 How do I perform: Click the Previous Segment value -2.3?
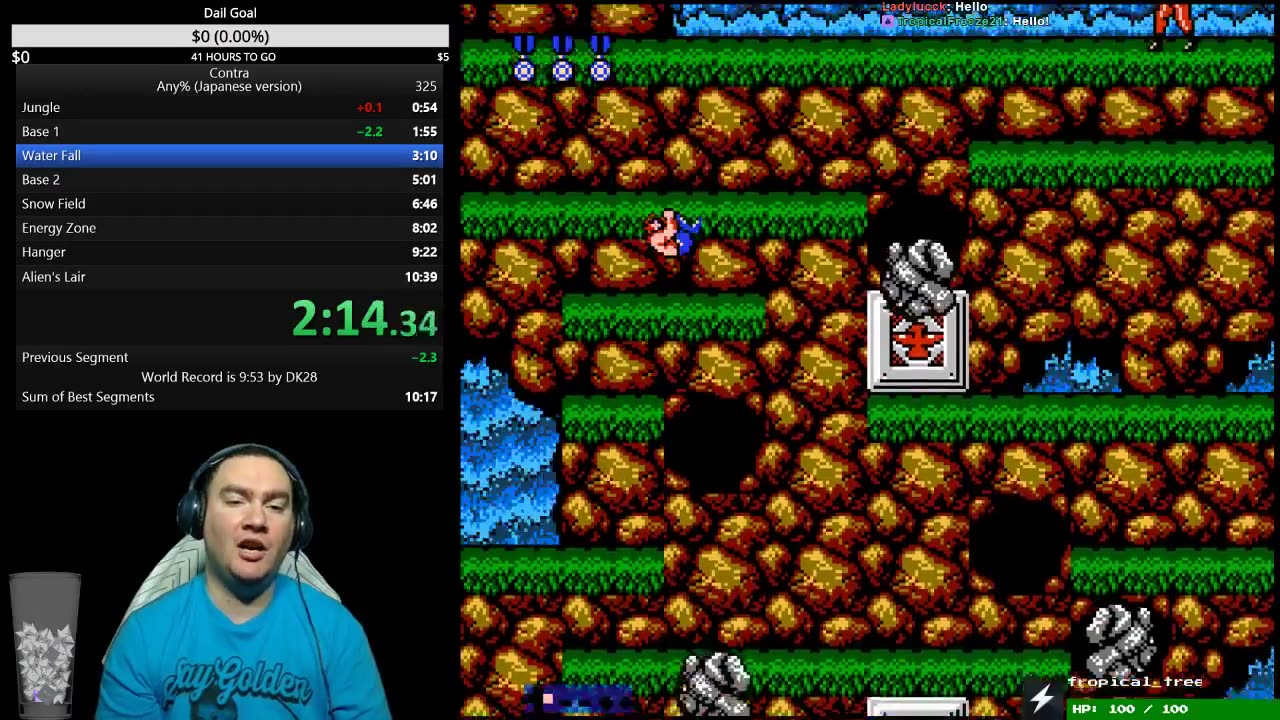click(424, 357)
